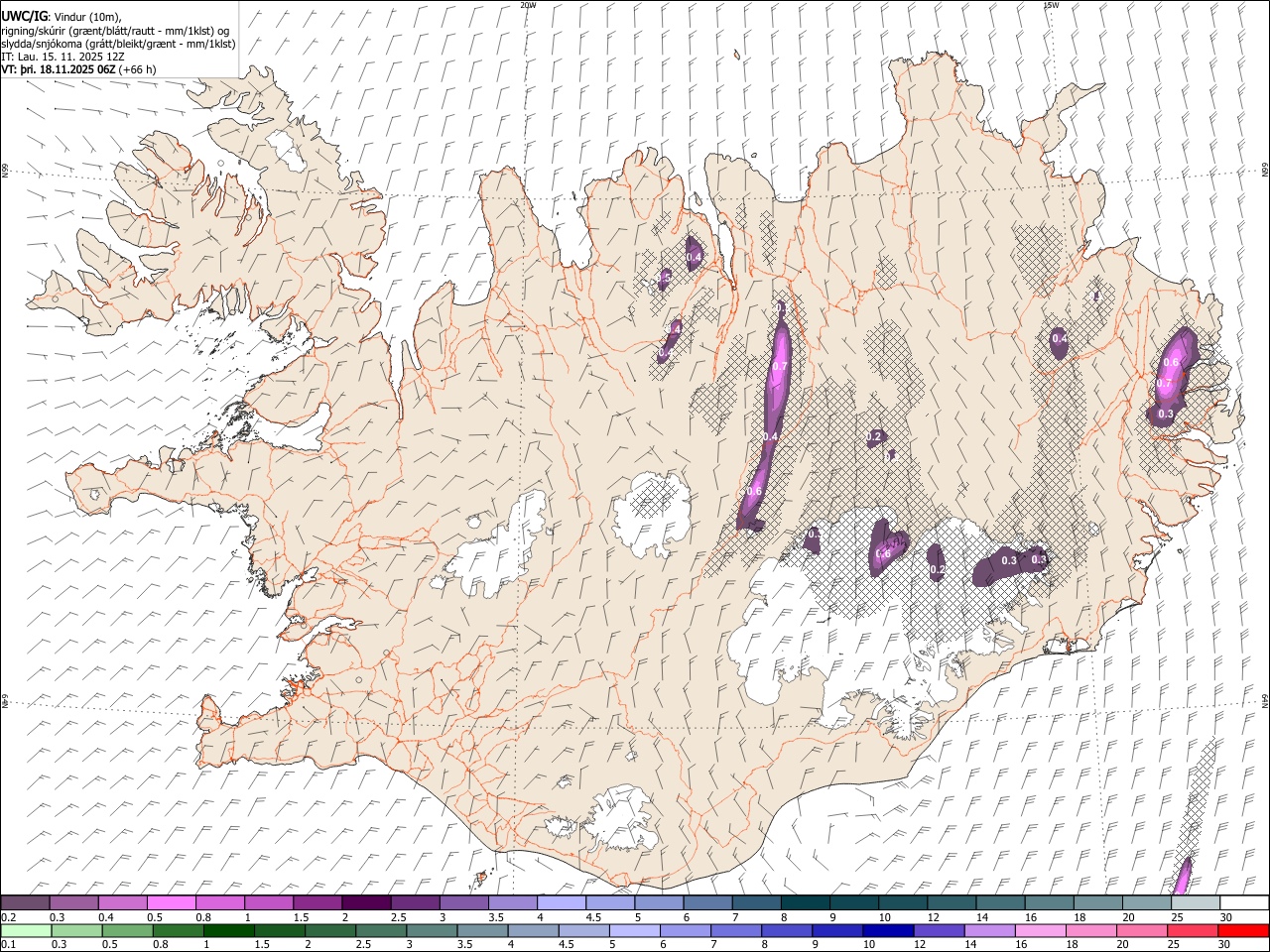The height and width of the screenshot is (952, 1270).
Task: Click the 0.3 value under east coast snow patch
Action: pos(1166,414)
